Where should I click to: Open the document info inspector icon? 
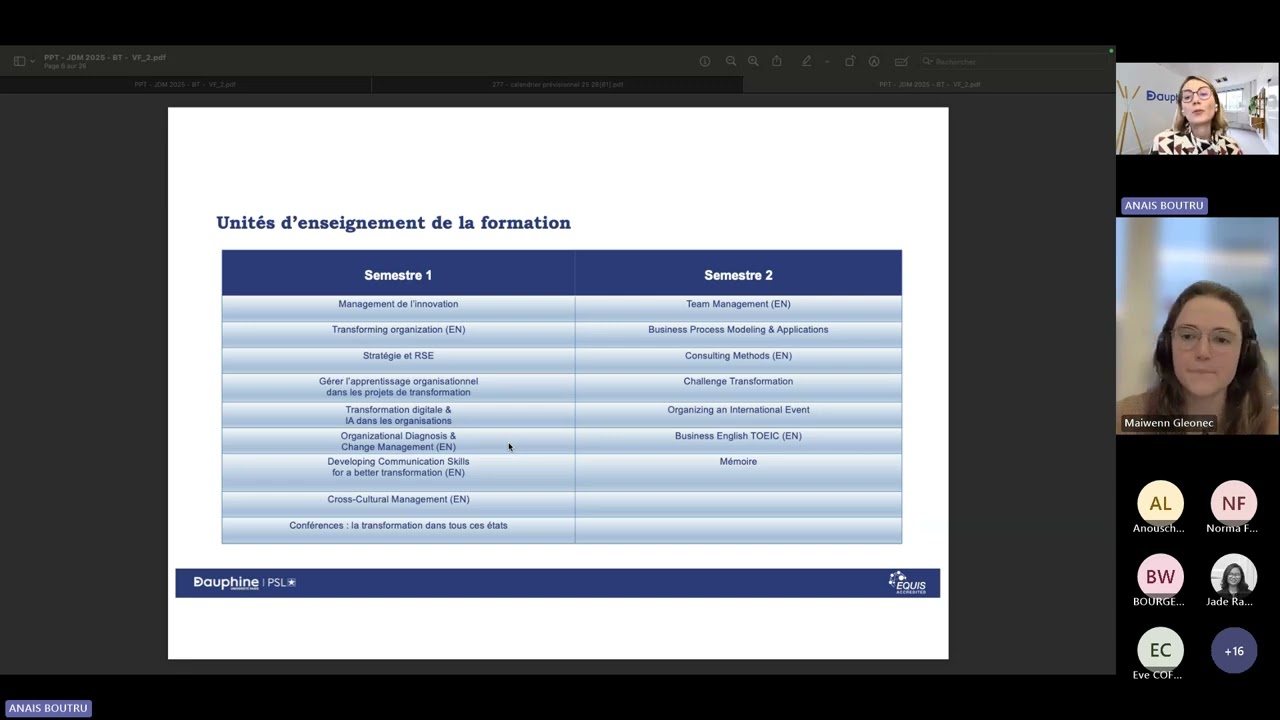pyautogui.click(x=705, y=61)
